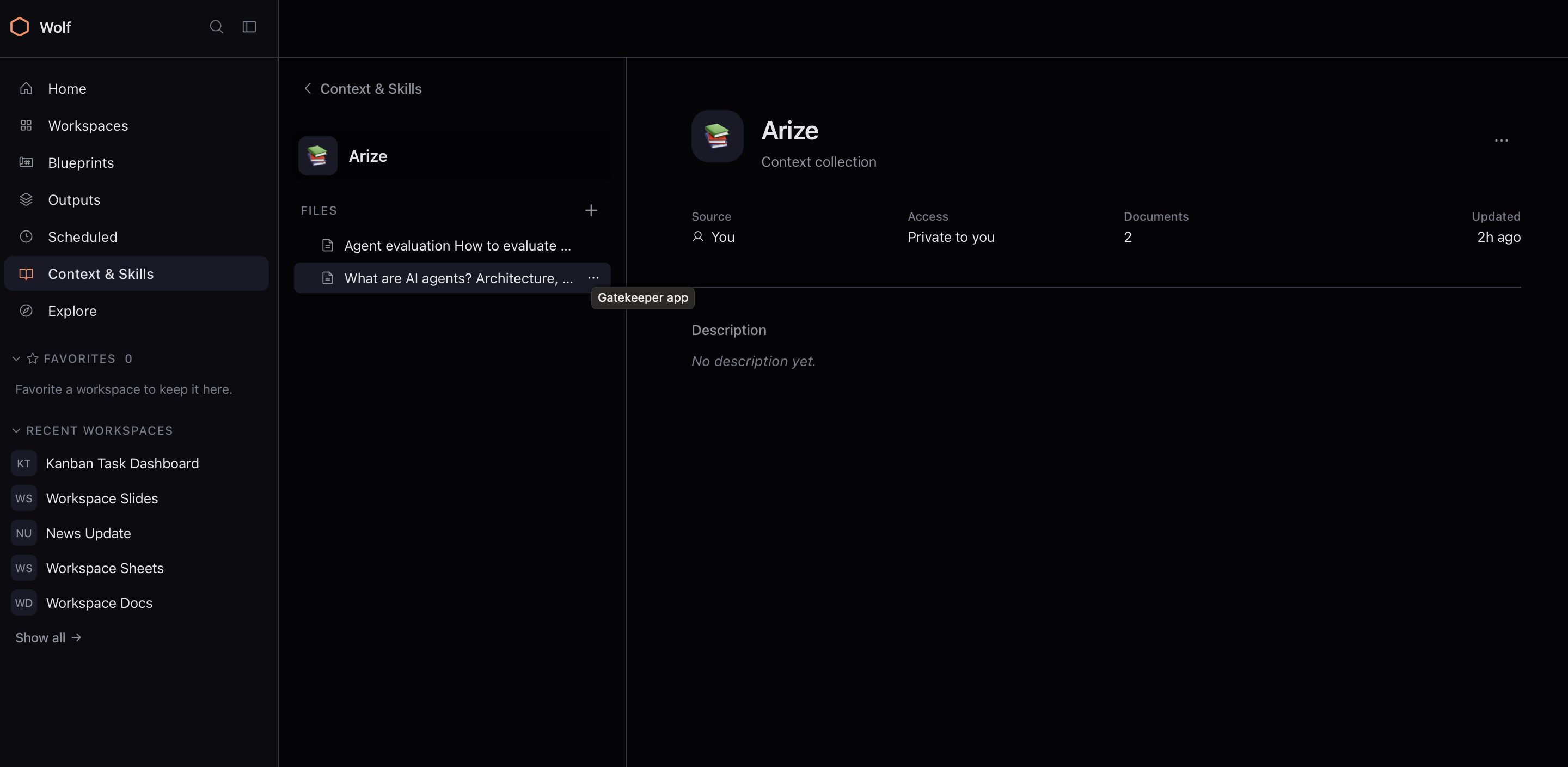The image size is (1568, 767).
Task: Open Workspace Docs workspace
Action: click(x=136, y=603)
